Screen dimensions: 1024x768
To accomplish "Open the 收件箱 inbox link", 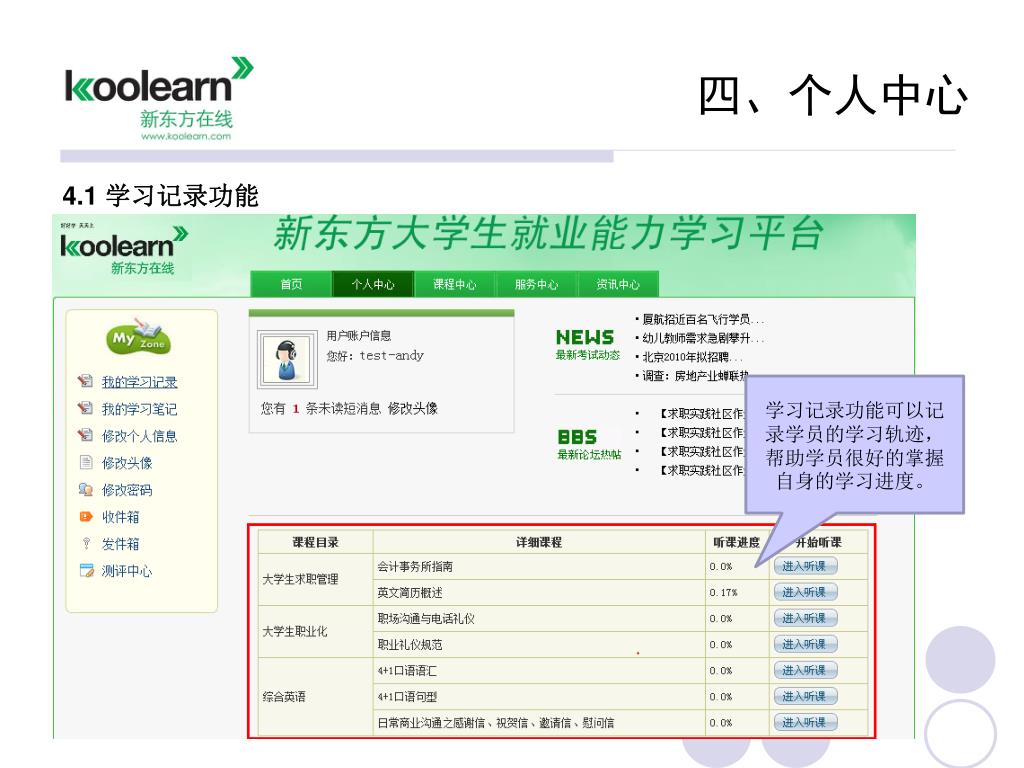I will coord(120,517).
